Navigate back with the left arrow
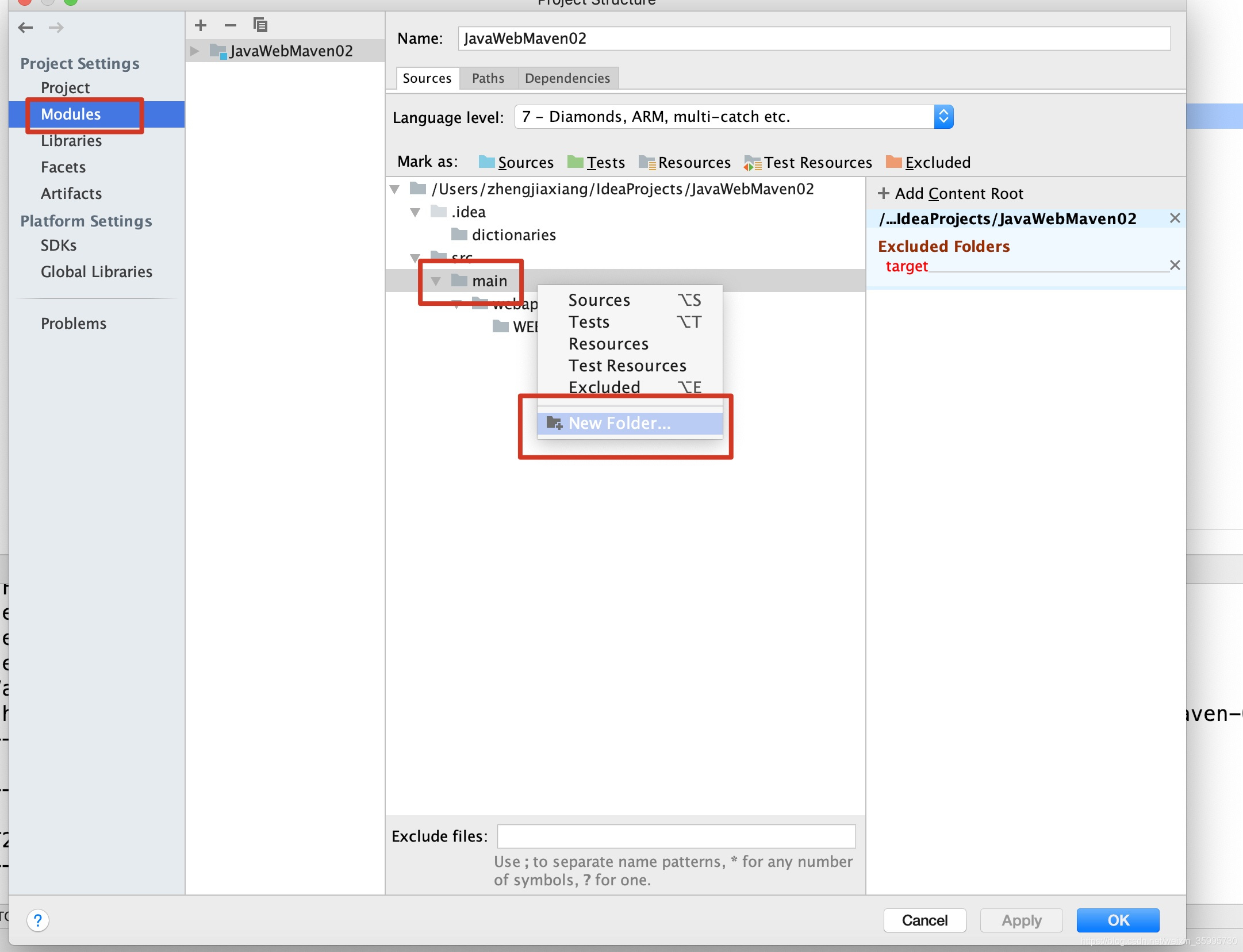Viewport: 1243px width, 952px height. point(25,28)
